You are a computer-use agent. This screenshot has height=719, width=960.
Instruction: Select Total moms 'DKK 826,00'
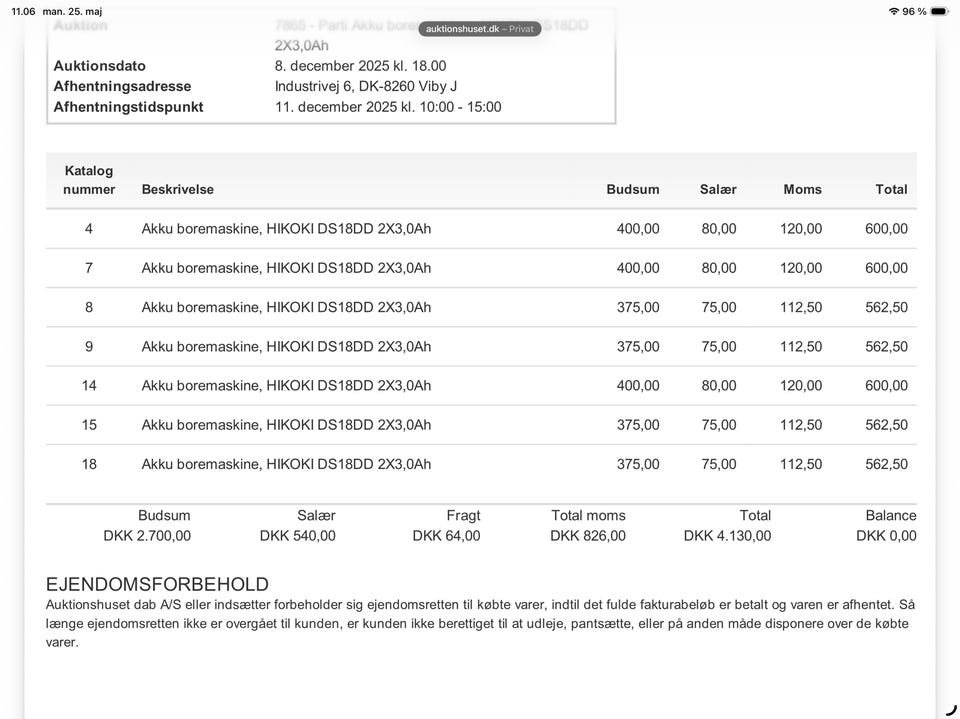[x=588, y=536]
